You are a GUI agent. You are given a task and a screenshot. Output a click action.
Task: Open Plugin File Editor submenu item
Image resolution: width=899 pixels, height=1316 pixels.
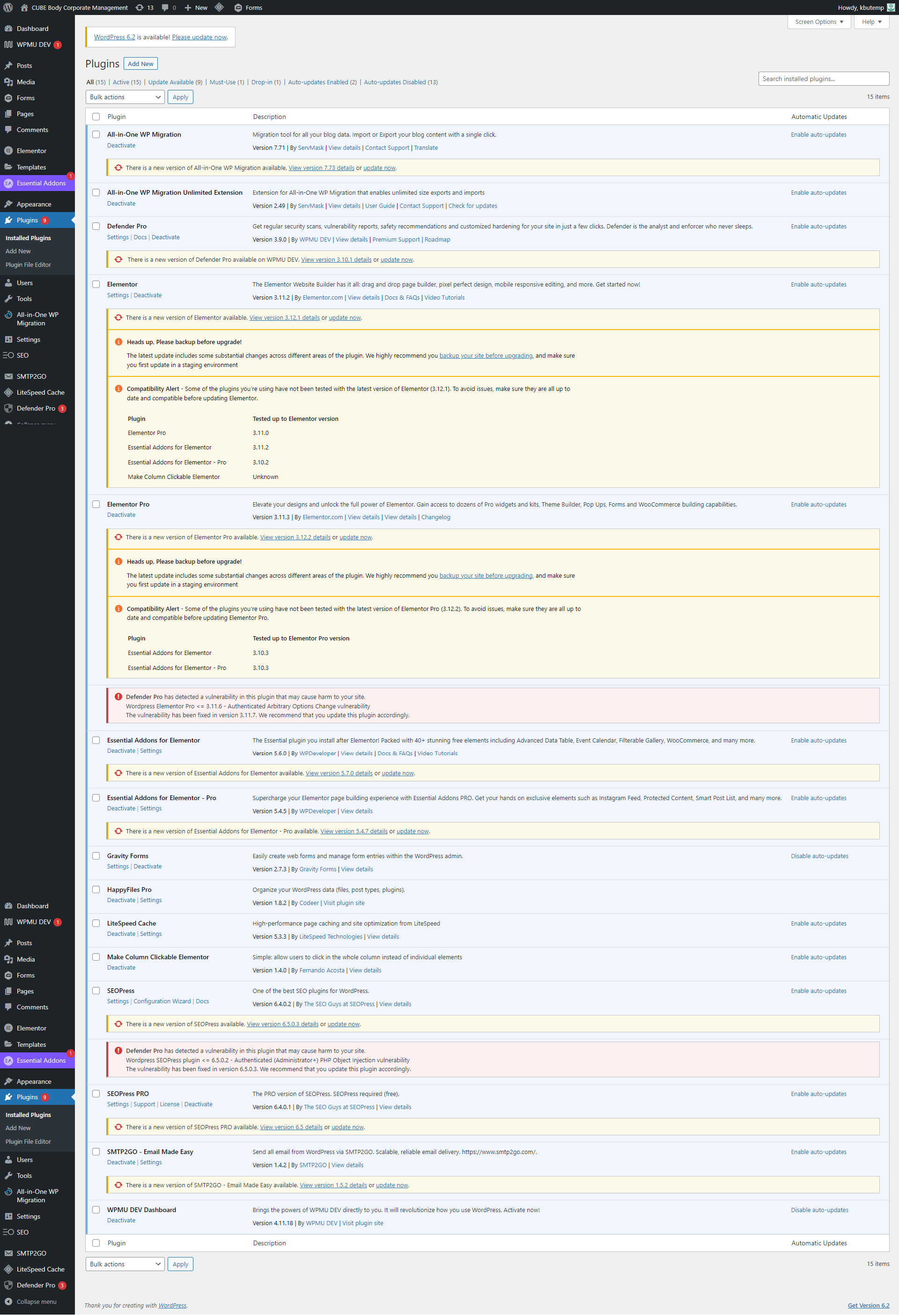28,265
